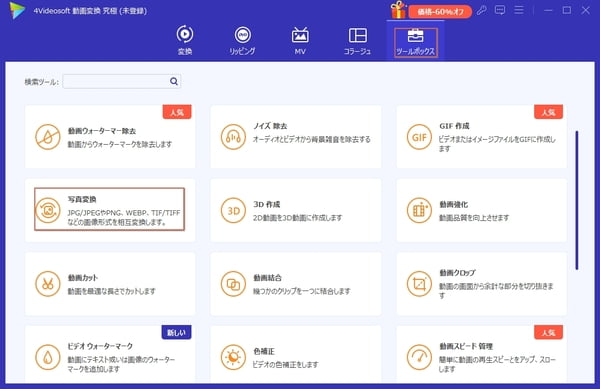The width and height of the screenshot is (600, 389).
Task: Click the ビデオウォーターマーク droplet icon
Action: pos(48,357)
